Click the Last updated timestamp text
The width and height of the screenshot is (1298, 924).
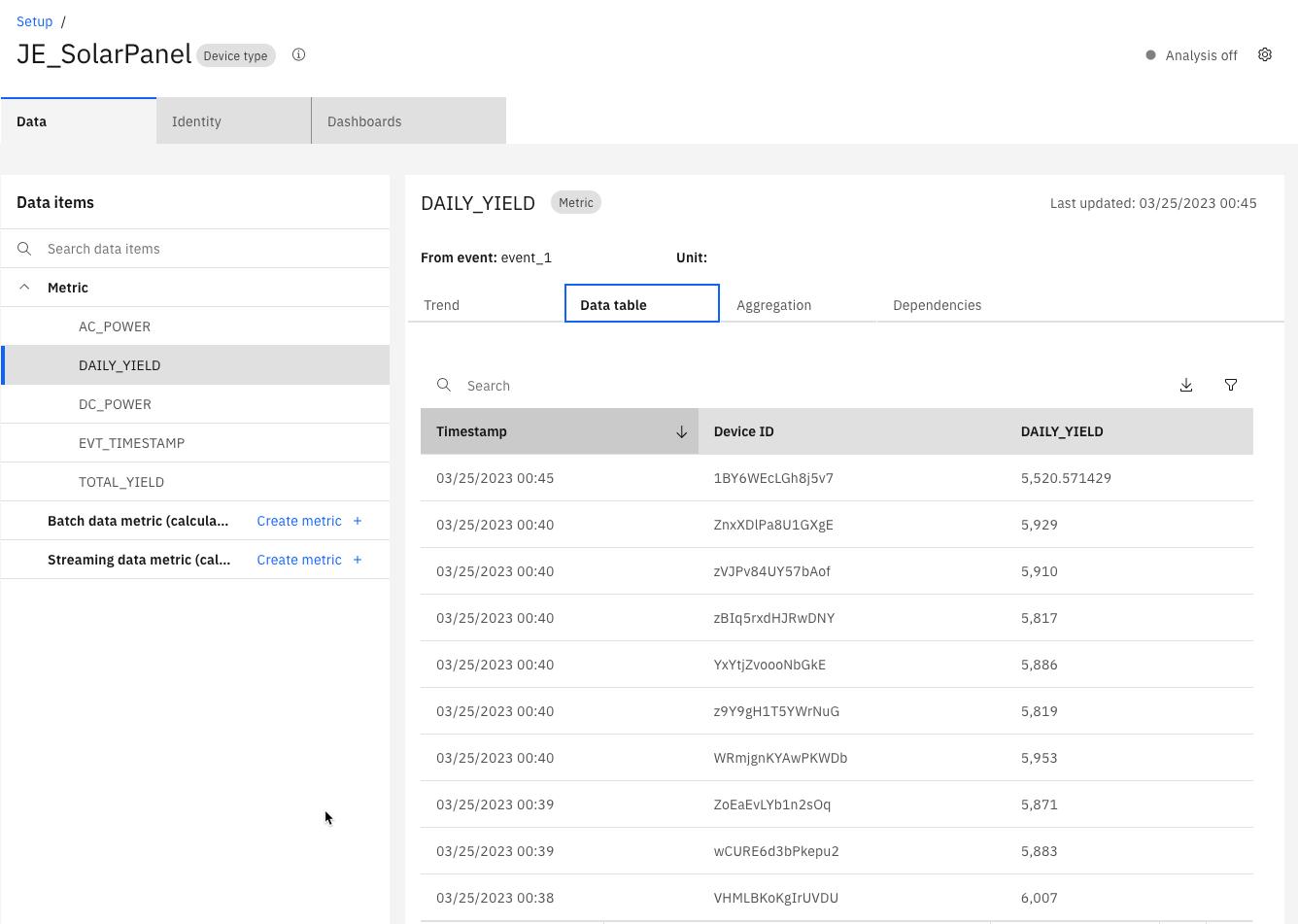point(1153,203)
